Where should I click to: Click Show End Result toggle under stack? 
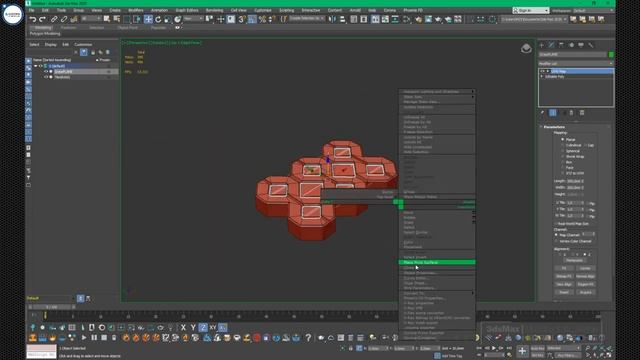[553, 113]
